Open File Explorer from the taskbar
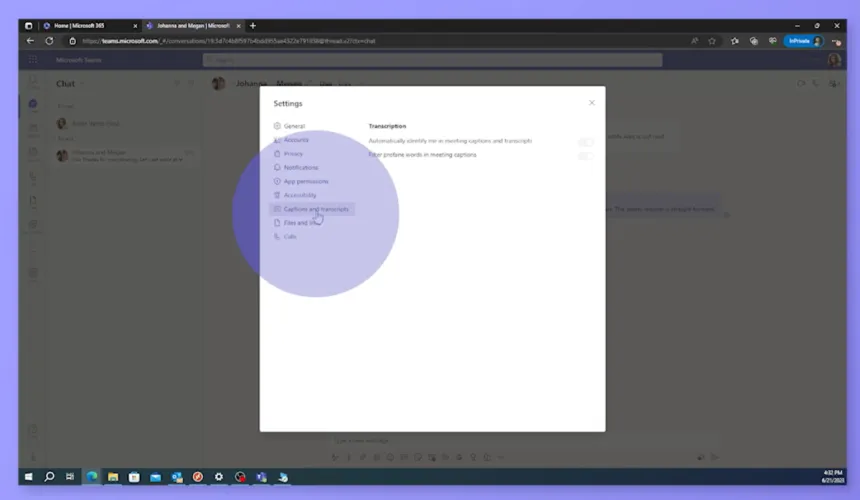The width and height of the screenshot is (860, 500). (x=113, y=477)
